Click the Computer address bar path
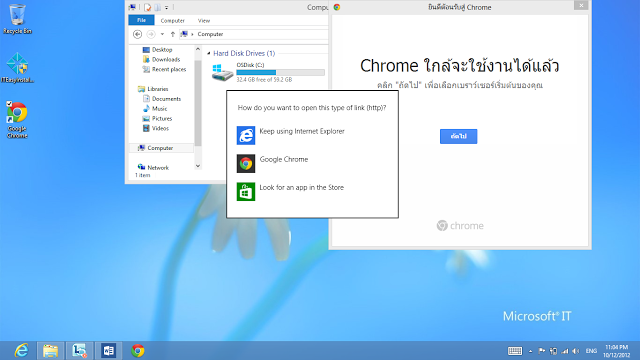Viewport: 640px width, 360px height. tap(210, 34)
